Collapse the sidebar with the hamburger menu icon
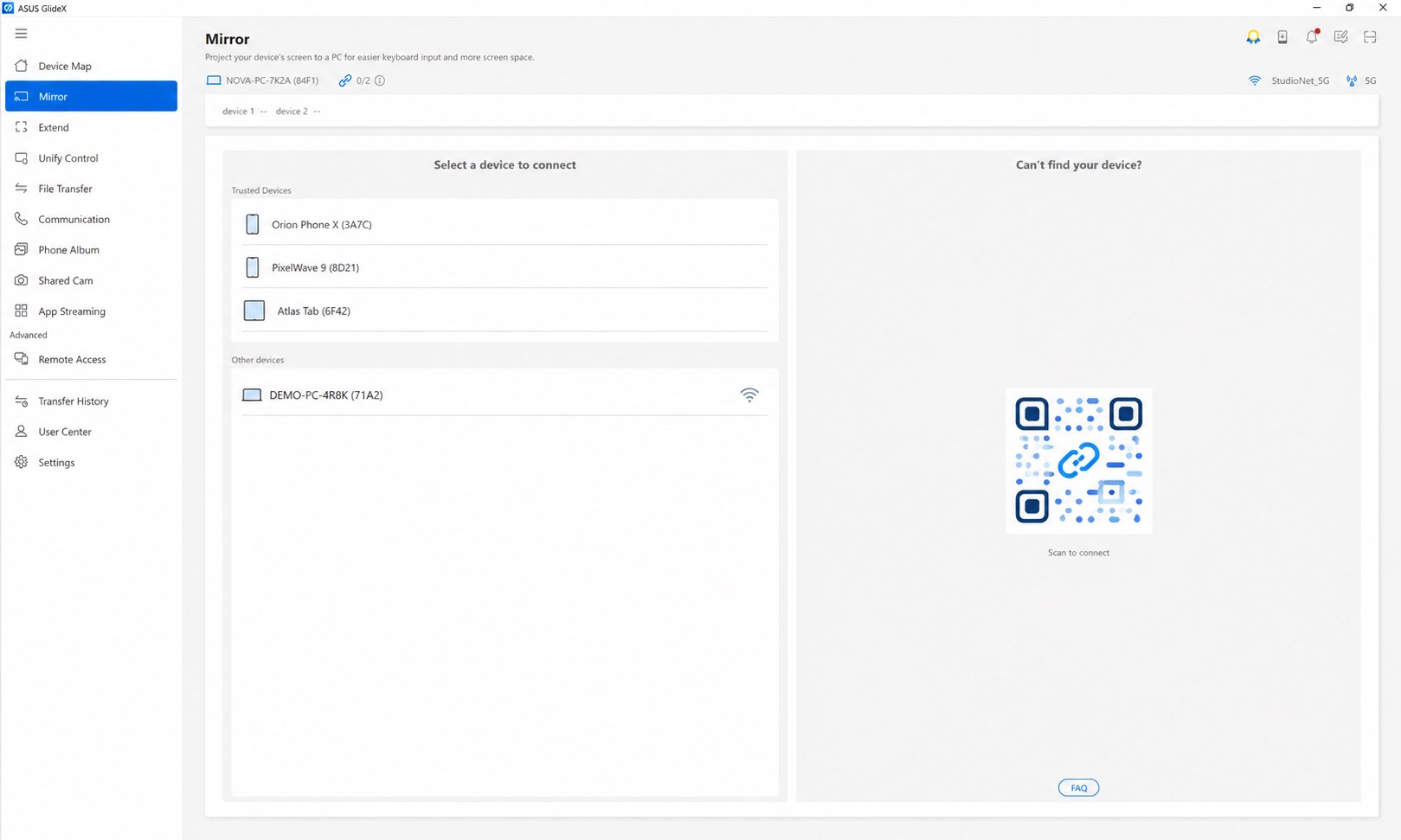The width and height of the screenshot is (1401, 840). (21, 34)
